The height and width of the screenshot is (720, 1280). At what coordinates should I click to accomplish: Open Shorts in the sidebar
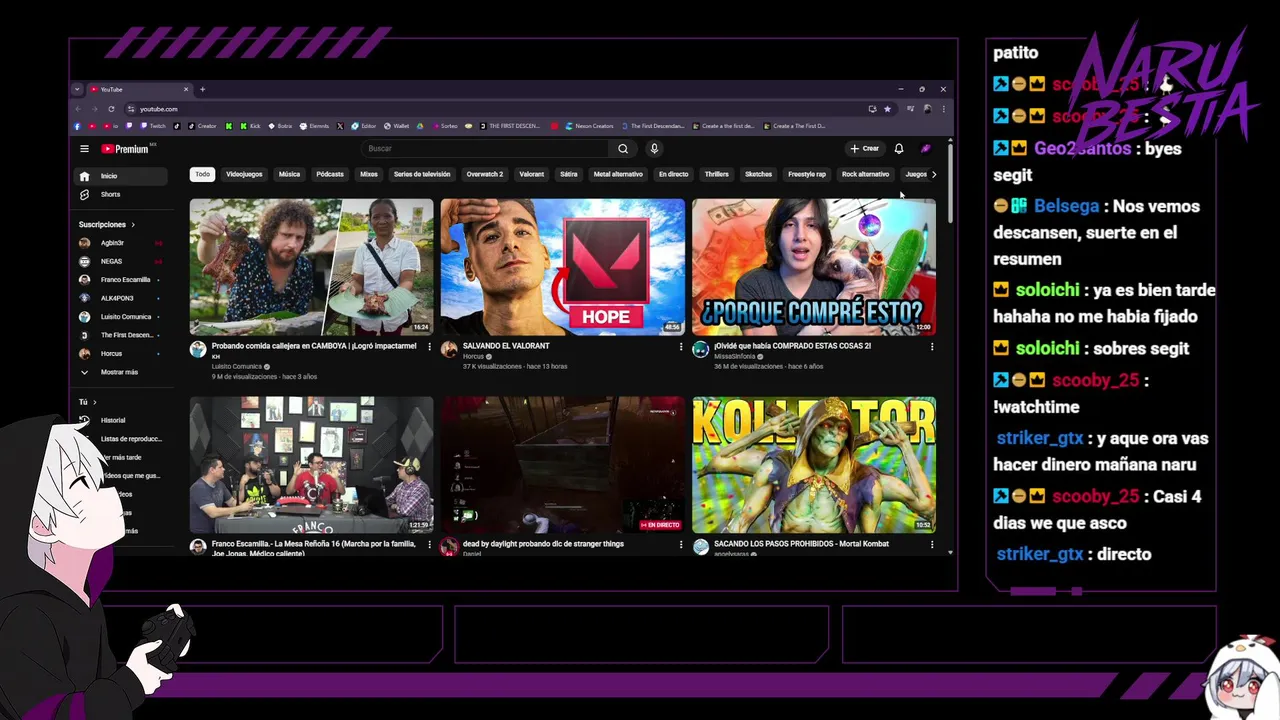coord(122,194)
